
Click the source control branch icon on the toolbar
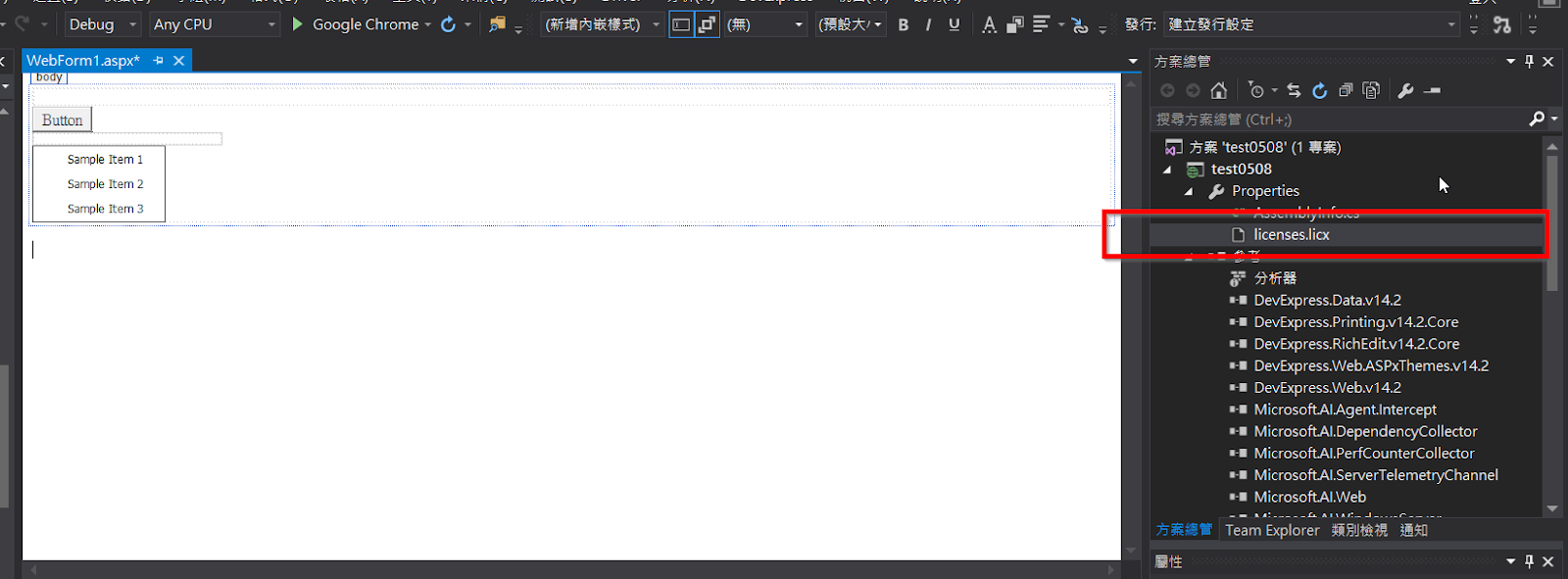[x=1501, y=24]
